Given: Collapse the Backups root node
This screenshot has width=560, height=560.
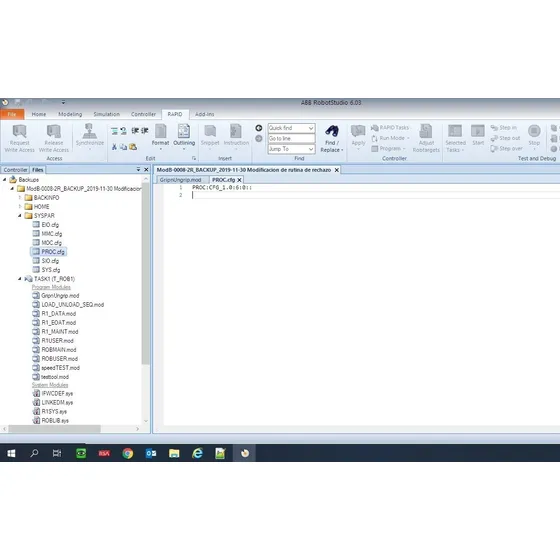Looking at the screenshot, I should (5, 179).
